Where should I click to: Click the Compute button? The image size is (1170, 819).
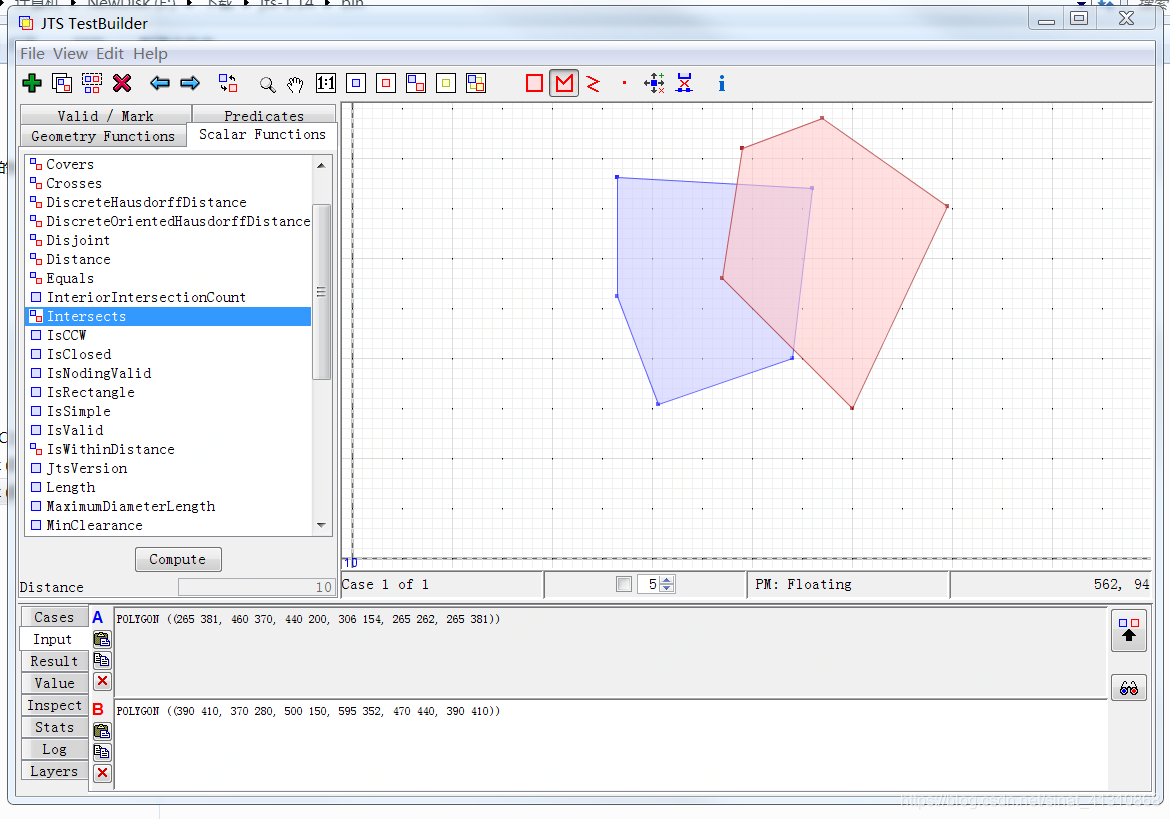click(x=178, y=559)
